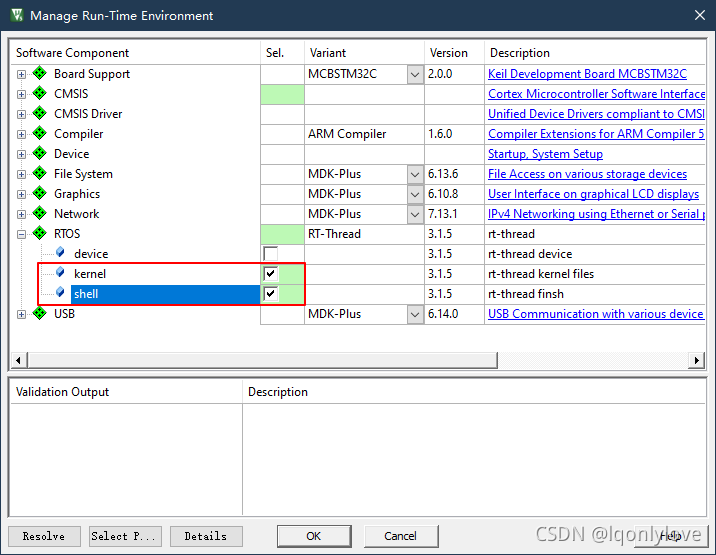Click the blue component icon beside shell
The height and width of the screenshot is (555, 716).
coord(60,293)
